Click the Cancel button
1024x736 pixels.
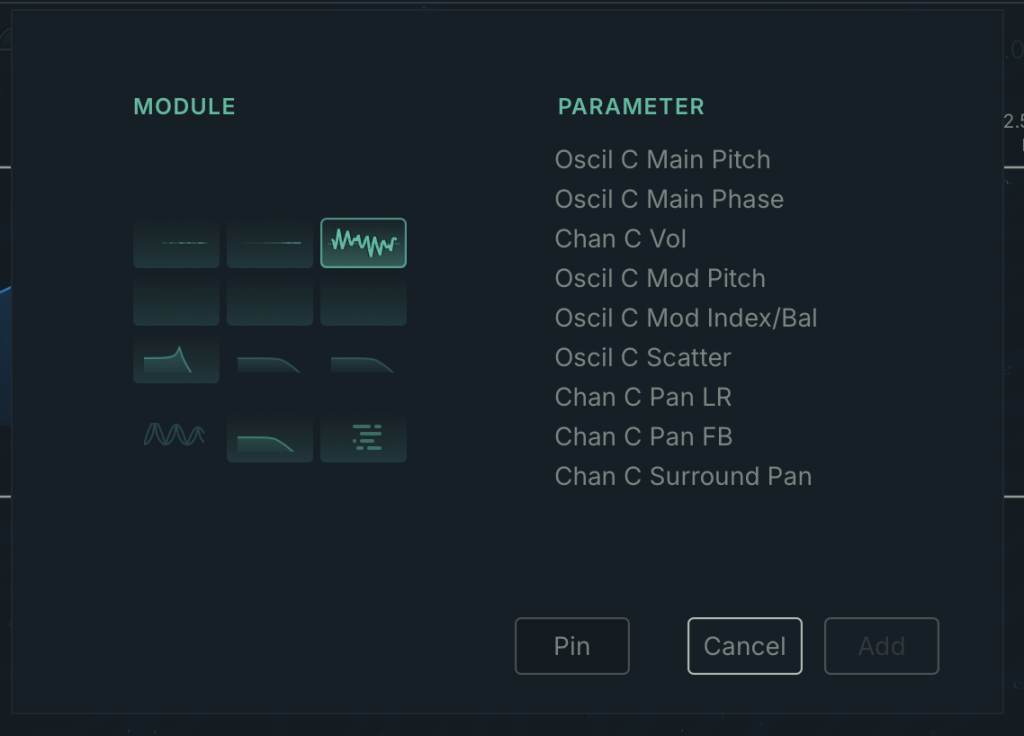pos(744,646)
